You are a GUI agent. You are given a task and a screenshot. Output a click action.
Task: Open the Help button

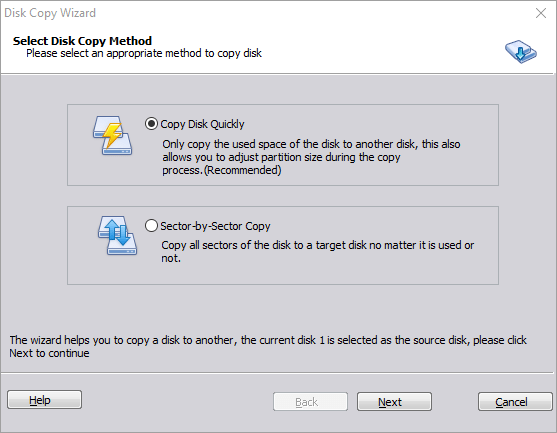(x=44, y=400)
